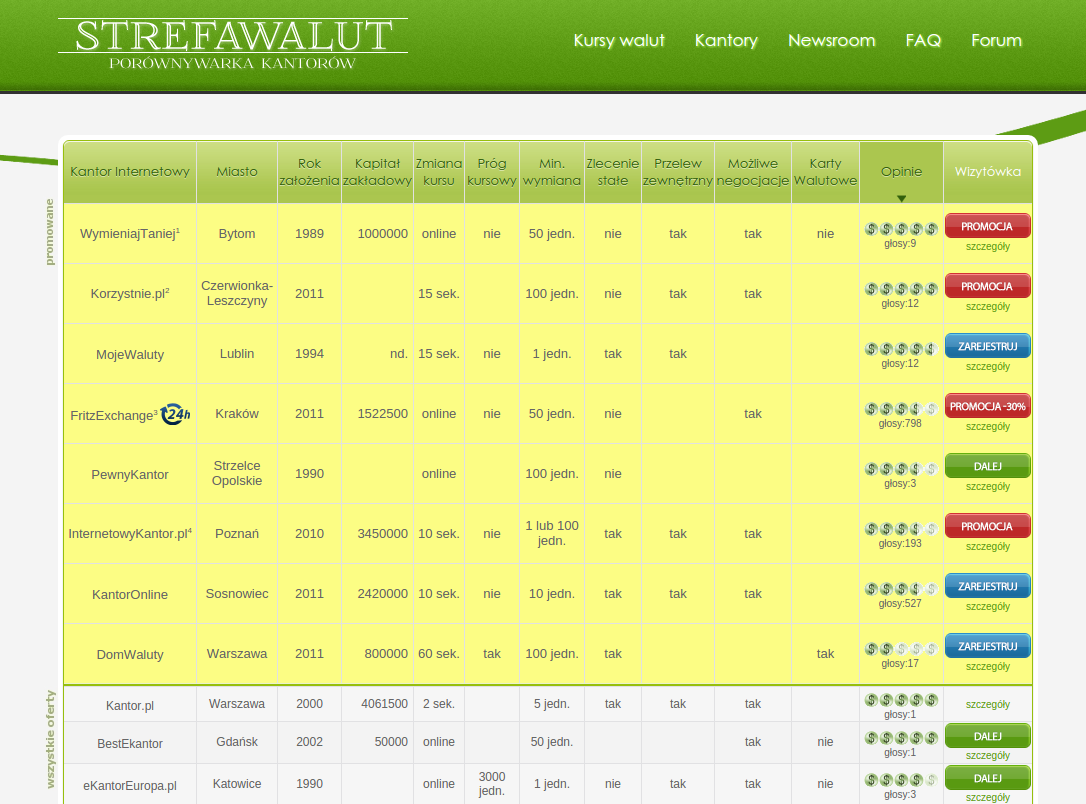Open the Kursy walut menu item

tap(619, 40)
